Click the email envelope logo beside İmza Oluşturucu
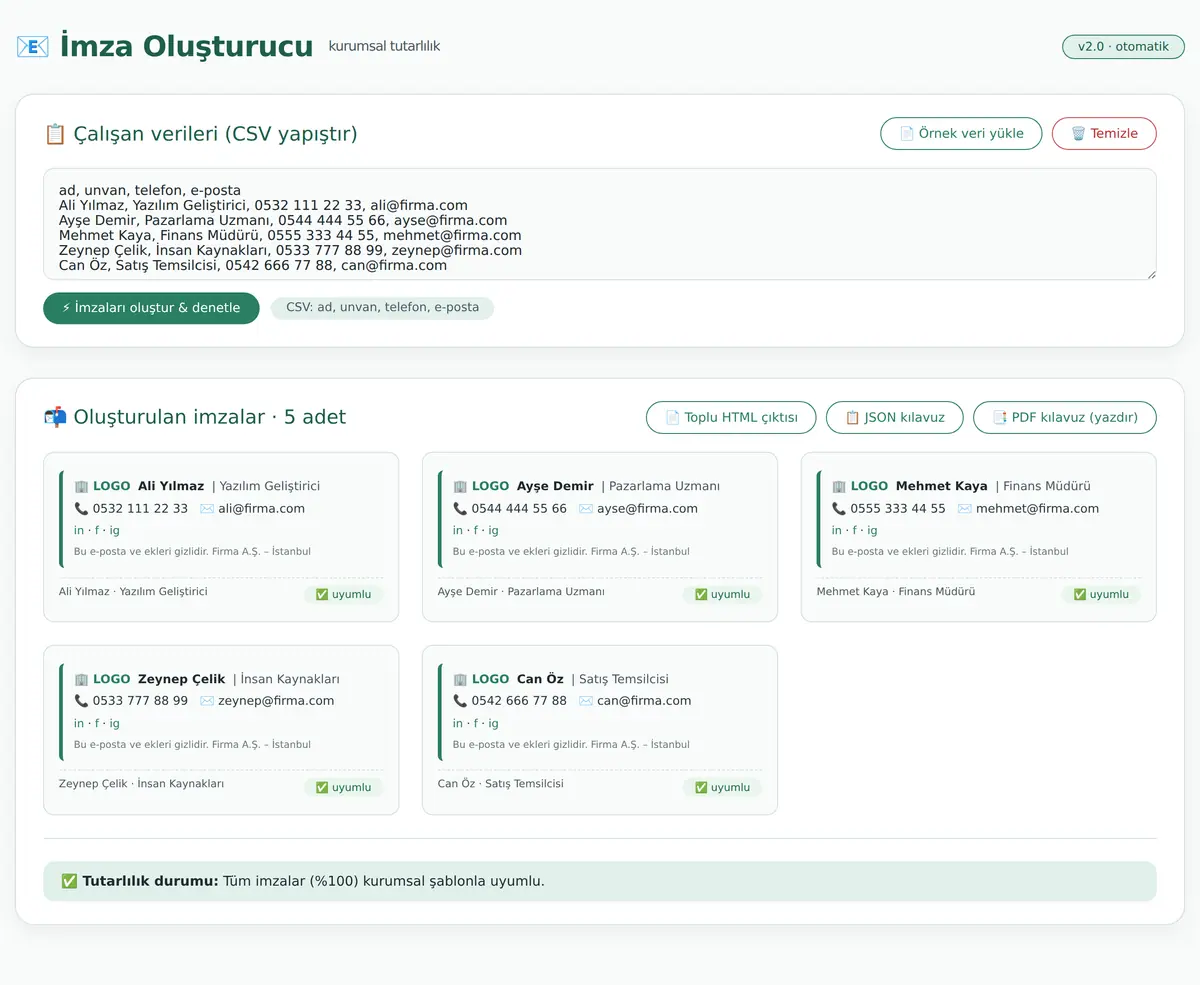This screenshot has height=985, width=1200. tap(32, 46)
